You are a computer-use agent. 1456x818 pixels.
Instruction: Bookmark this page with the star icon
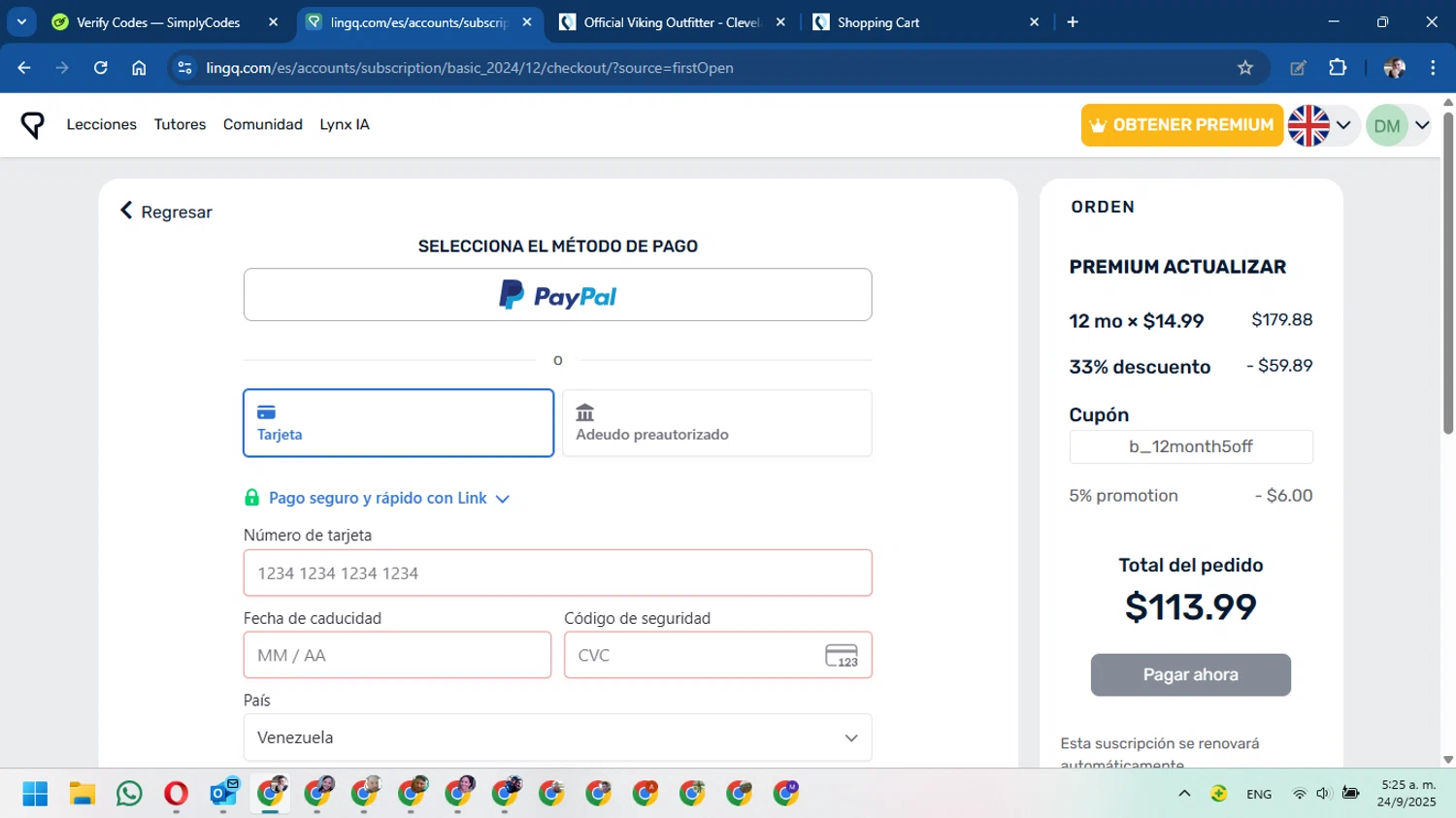point(1245,68)
